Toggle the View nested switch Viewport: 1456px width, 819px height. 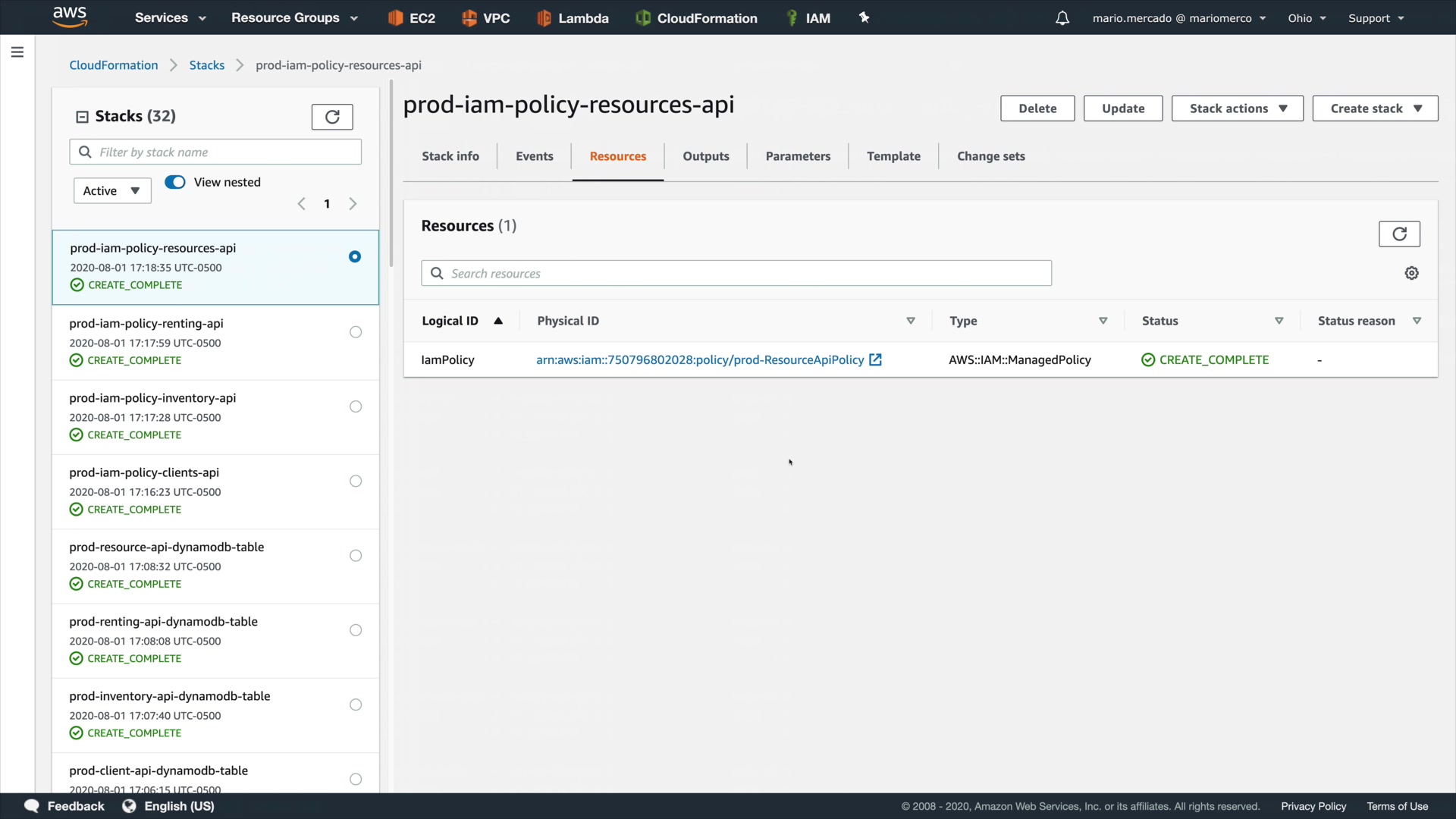pyautogui.click(x=175, y=182)
